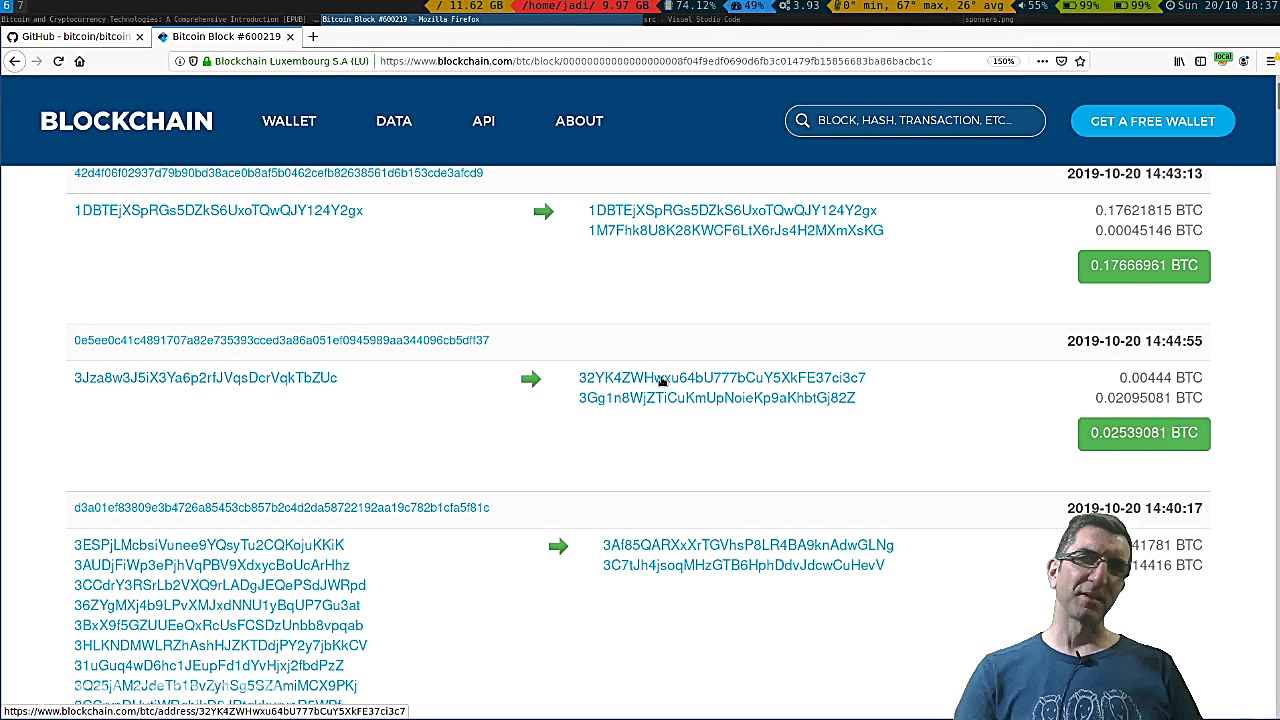The height and width of the screenshot is (720, 1280).
Task: Bookmark this page with star icon
Action: pyautogui.click(x=1080, y=61)
